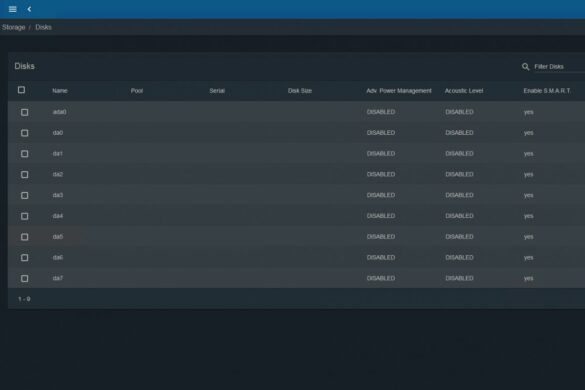Sort by Enable S.M.A.R.T. header
This screenshot has height=390, width=585.
tap(547, 91)
